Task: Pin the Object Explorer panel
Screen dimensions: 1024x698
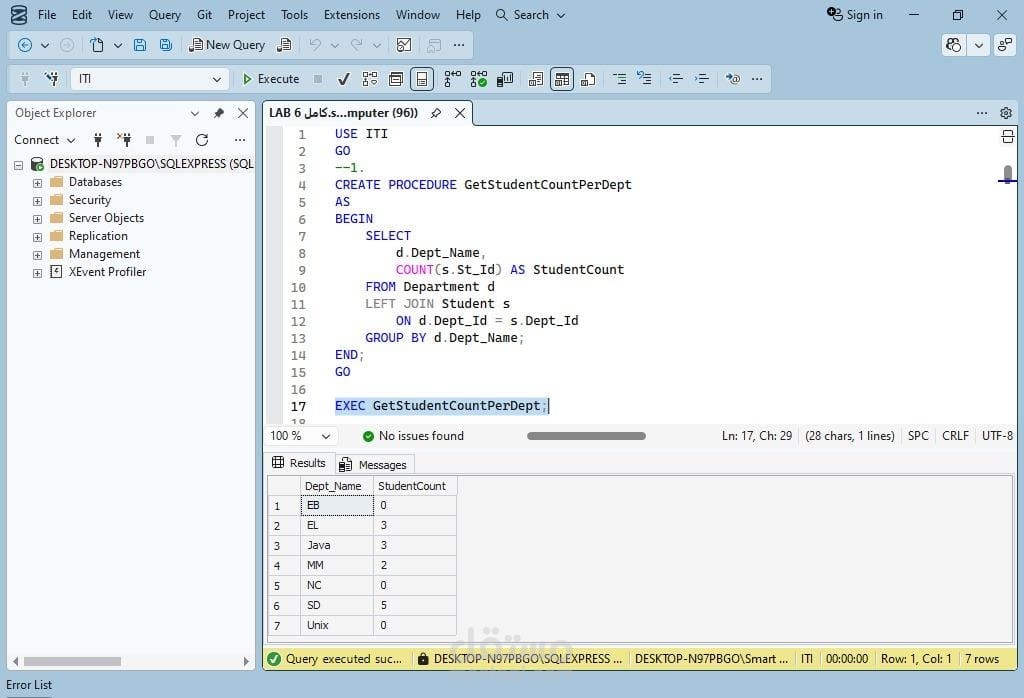Action: tap(219, 113)
